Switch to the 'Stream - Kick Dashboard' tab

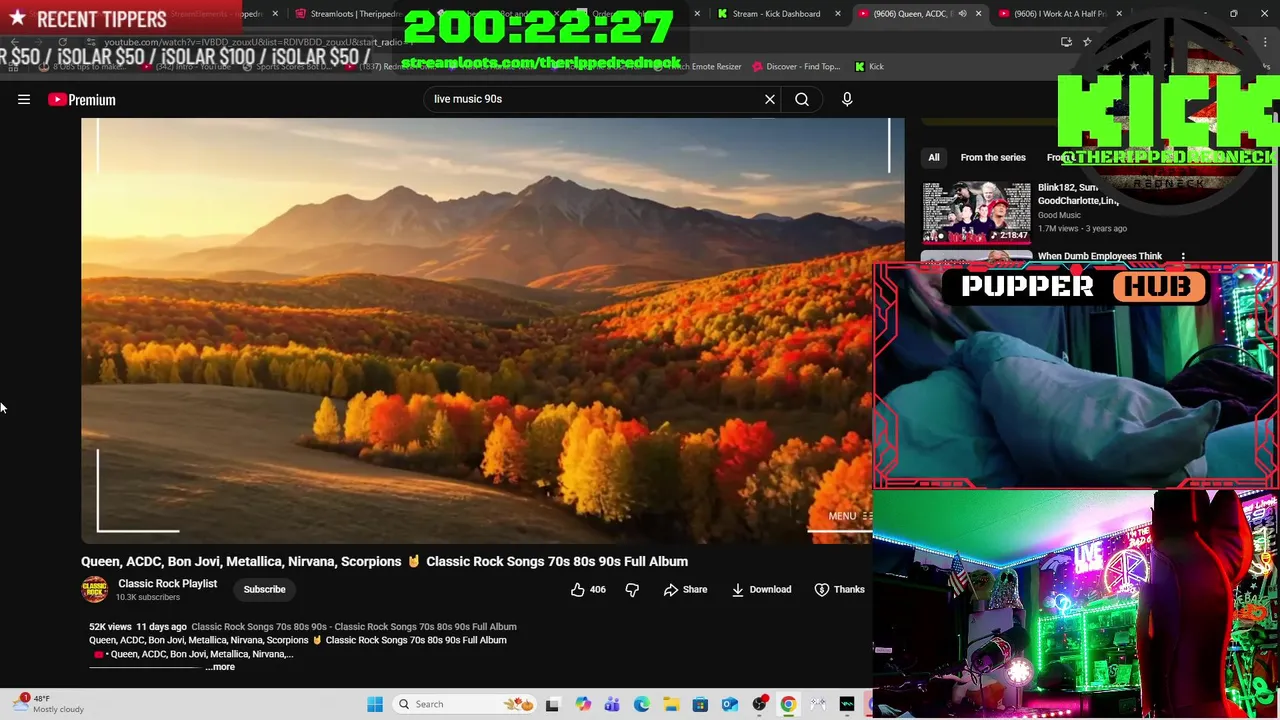point(776,14)
